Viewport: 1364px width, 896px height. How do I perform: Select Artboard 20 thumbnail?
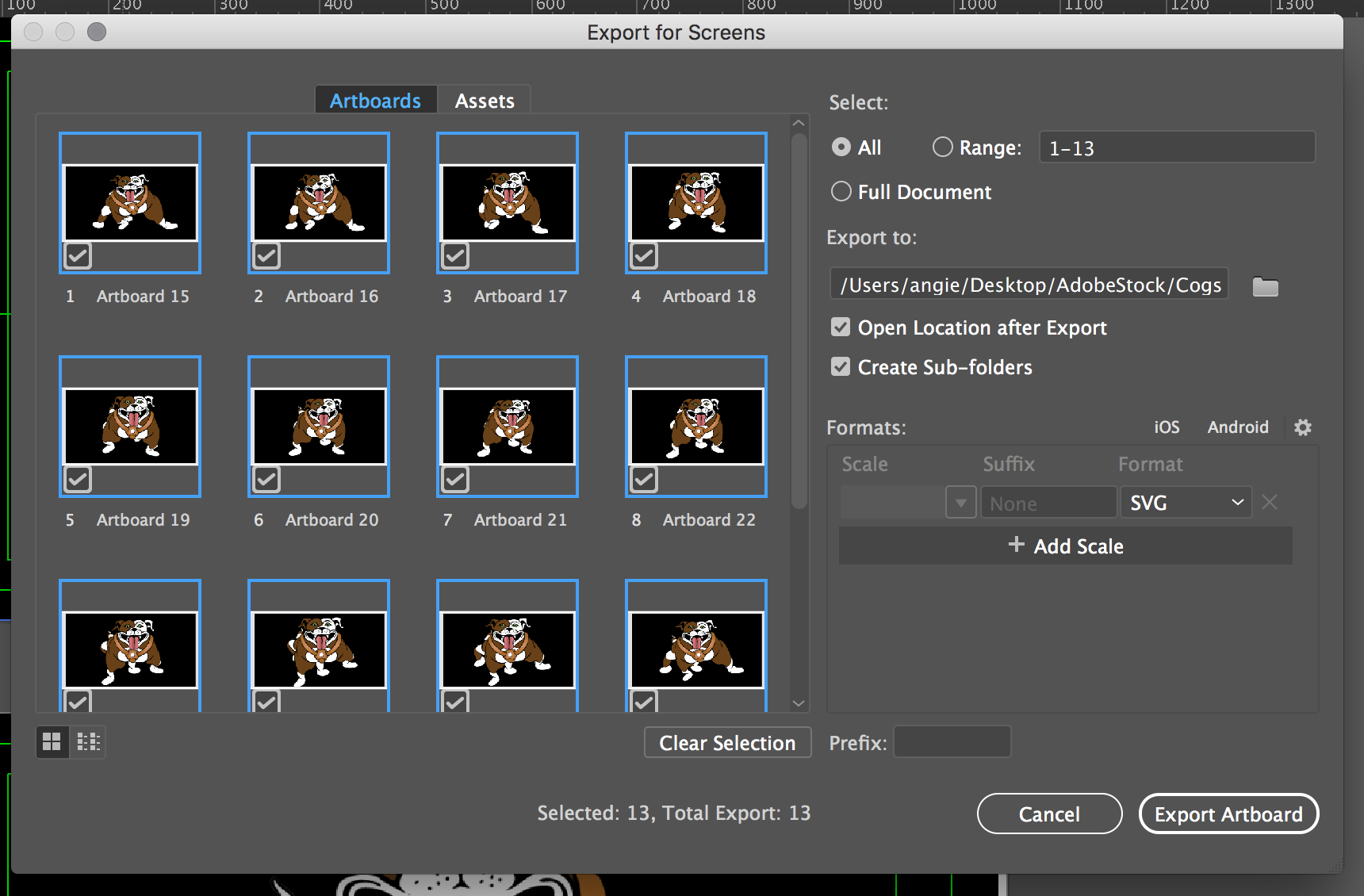(x=319, y=426)
